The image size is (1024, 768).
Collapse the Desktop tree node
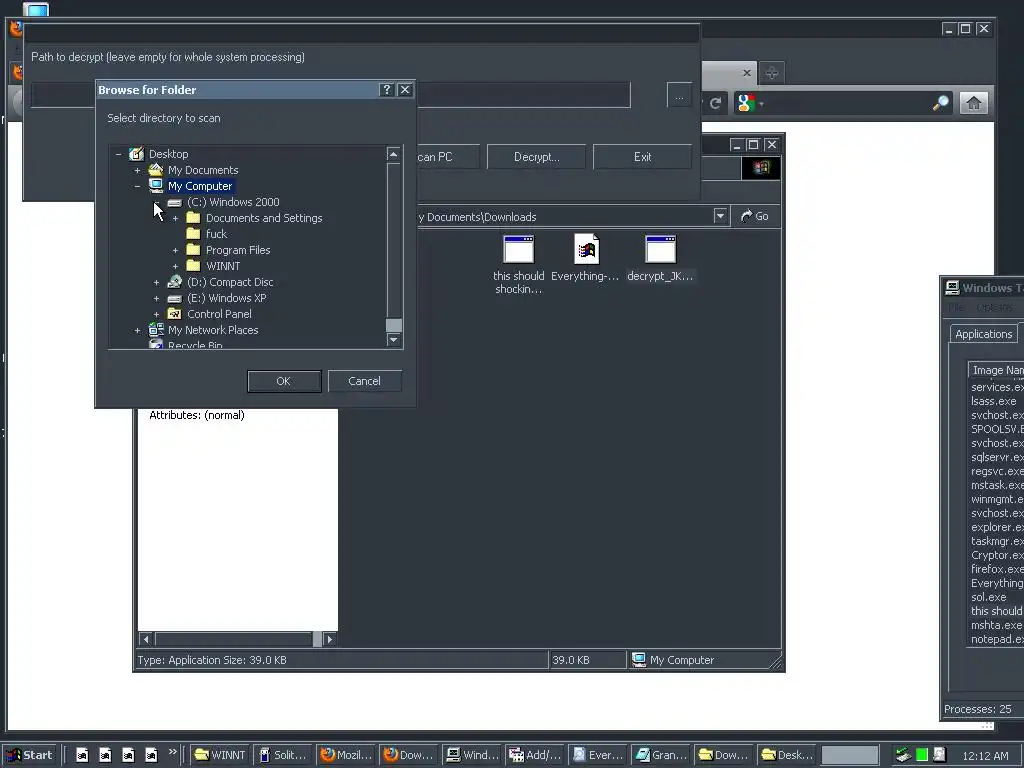click(118, 154)
